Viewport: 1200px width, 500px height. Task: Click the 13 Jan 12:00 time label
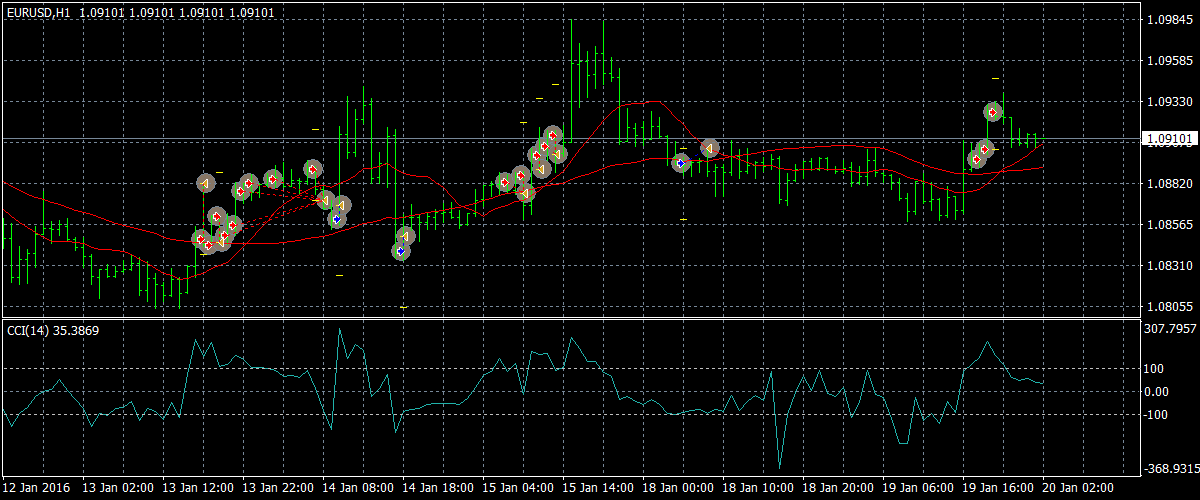pyautogui.click(x=198, y=487)
